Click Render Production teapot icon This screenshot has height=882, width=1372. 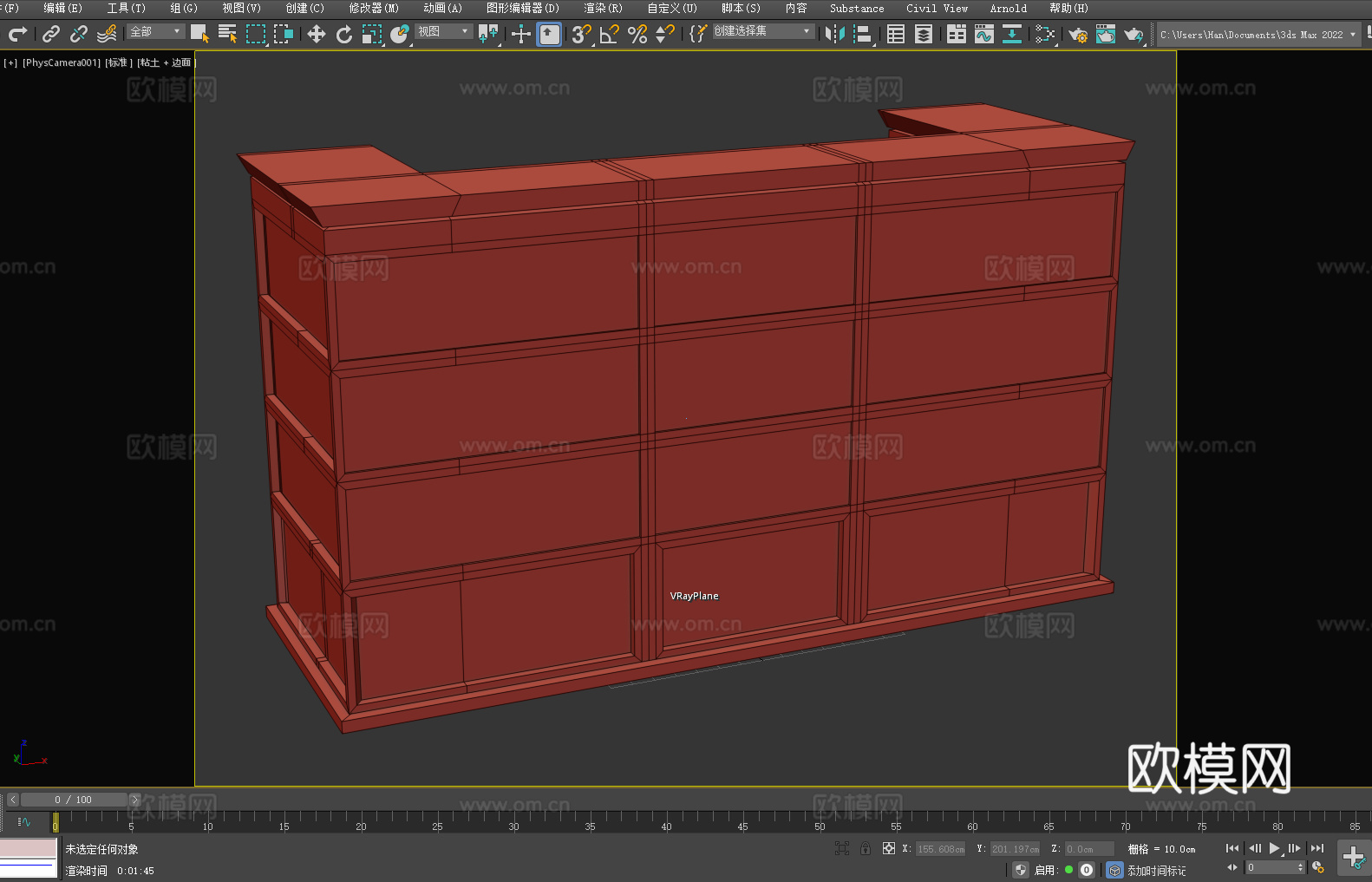(1134, 34)
